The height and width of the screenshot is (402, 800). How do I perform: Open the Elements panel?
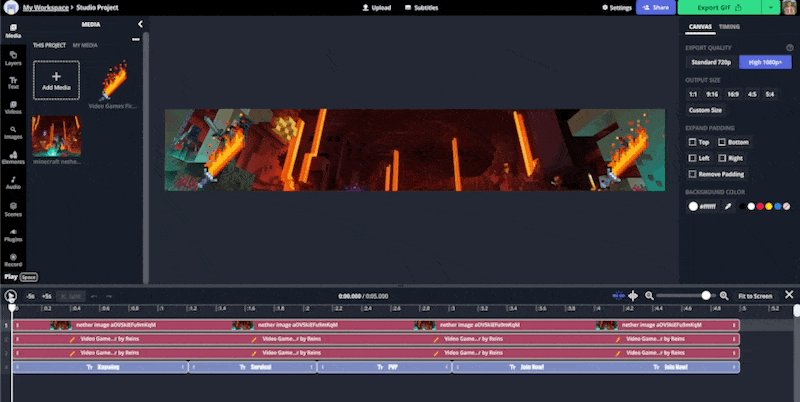click(13, 155)
